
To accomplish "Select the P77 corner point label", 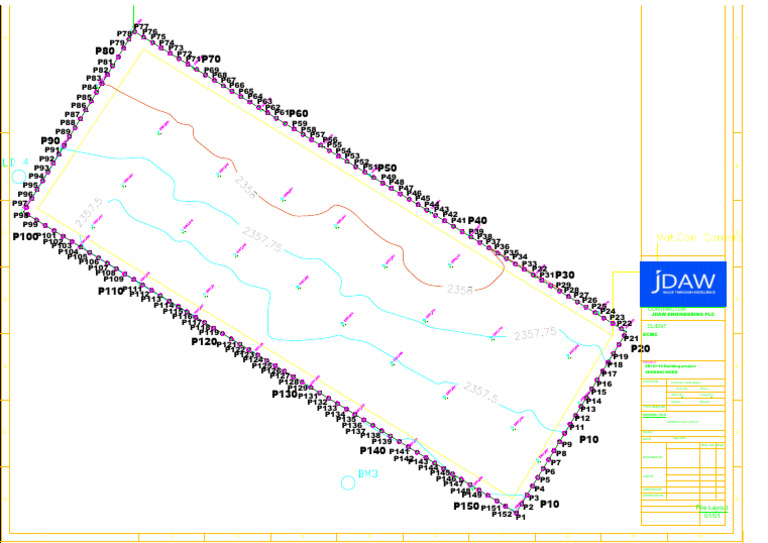I will [x=141, y=27].
